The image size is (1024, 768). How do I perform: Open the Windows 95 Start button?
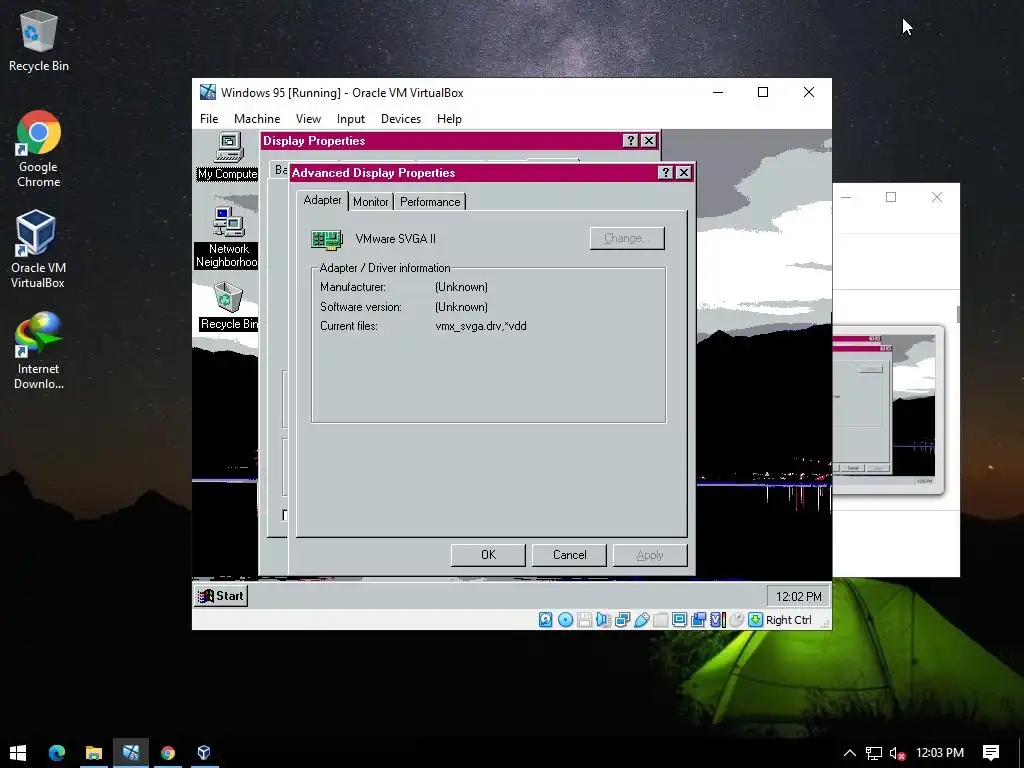tap(221, 596)
